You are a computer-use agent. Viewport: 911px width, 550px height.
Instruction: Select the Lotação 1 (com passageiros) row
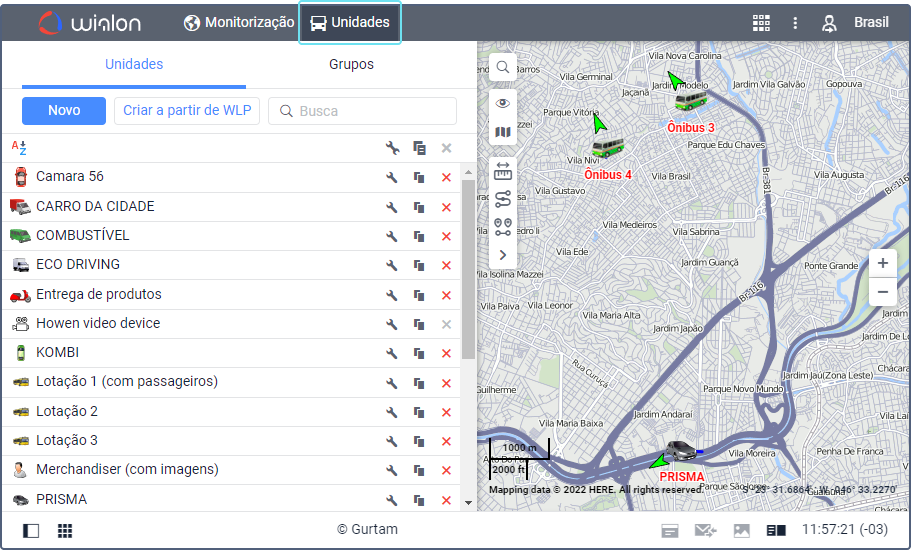tap(231, 382)
